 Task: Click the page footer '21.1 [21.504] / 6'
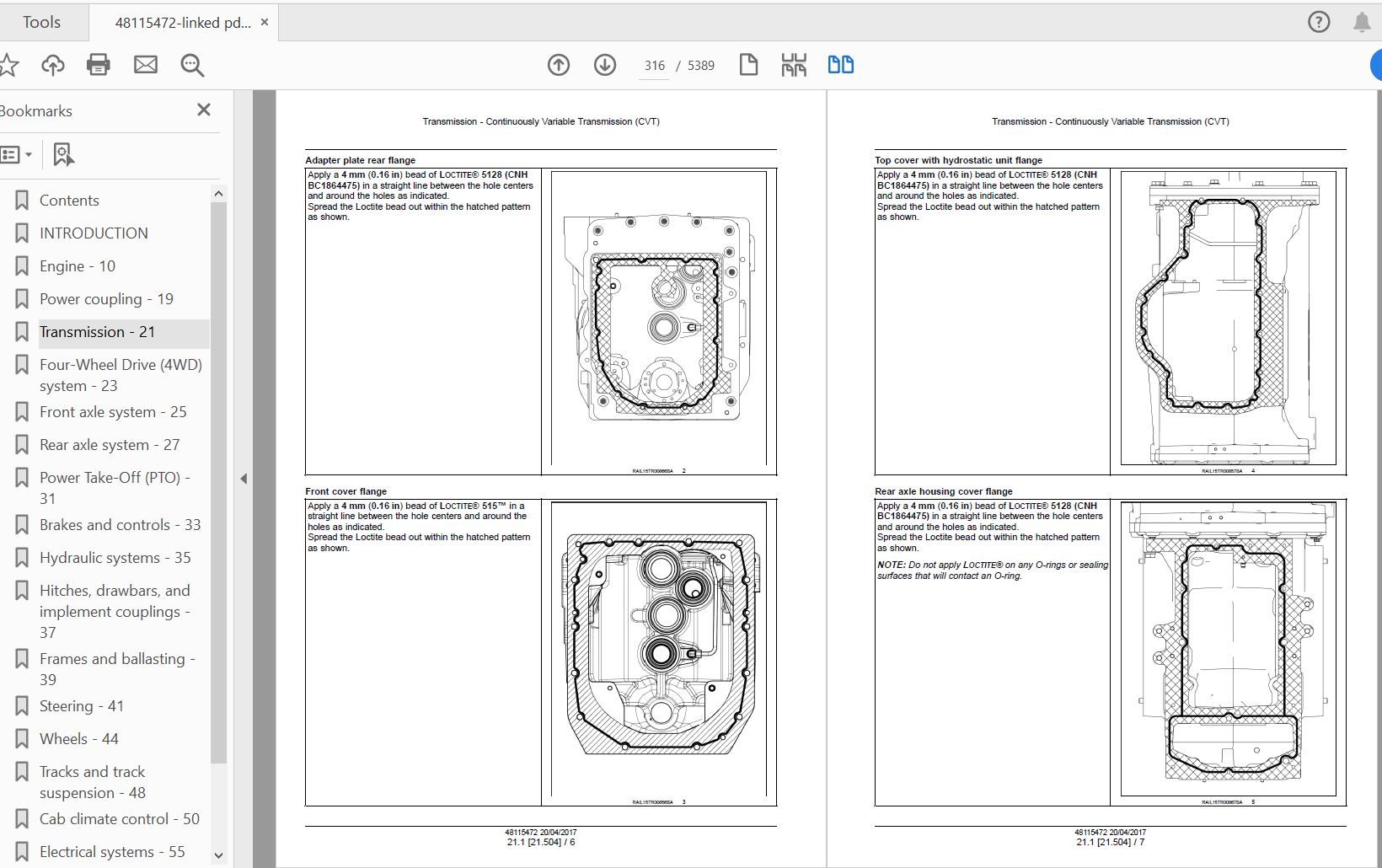pyautogui.click(x=541, y=842)
